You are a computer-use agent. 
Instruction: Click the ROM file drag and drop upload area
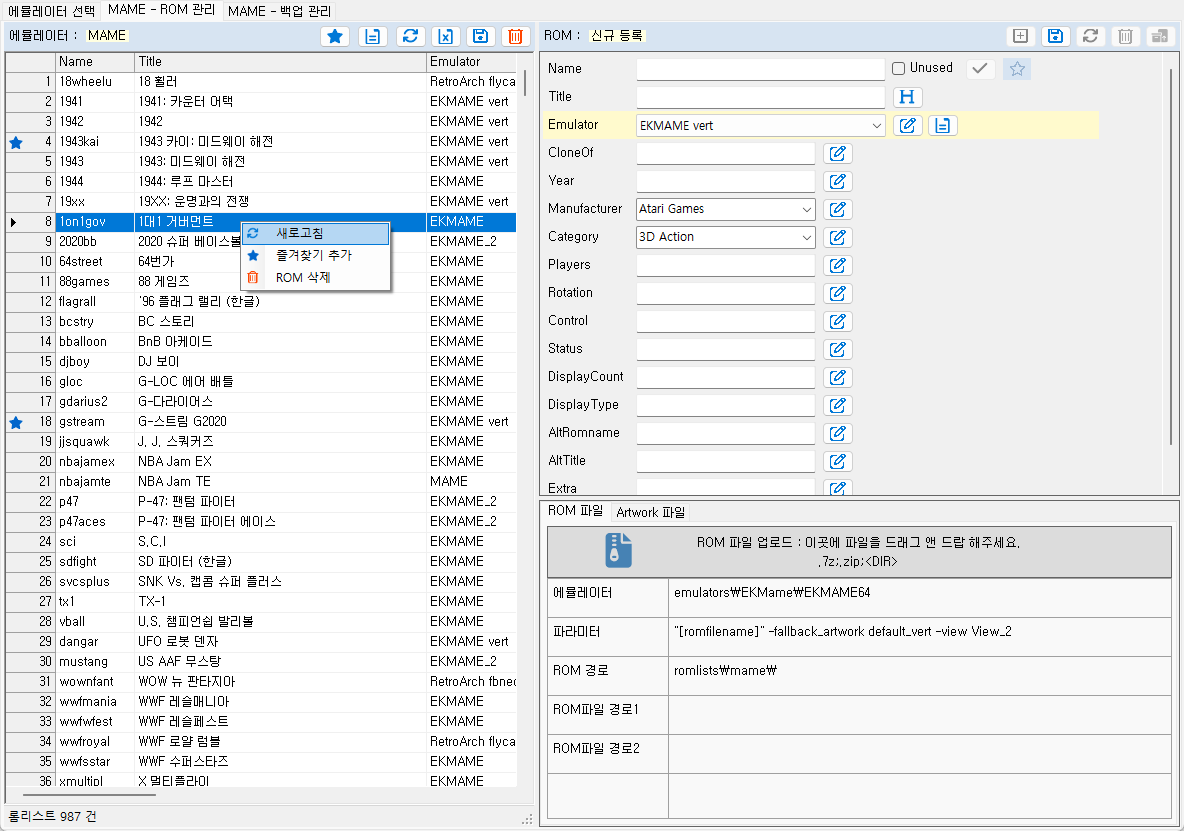[x=859, y=552]
